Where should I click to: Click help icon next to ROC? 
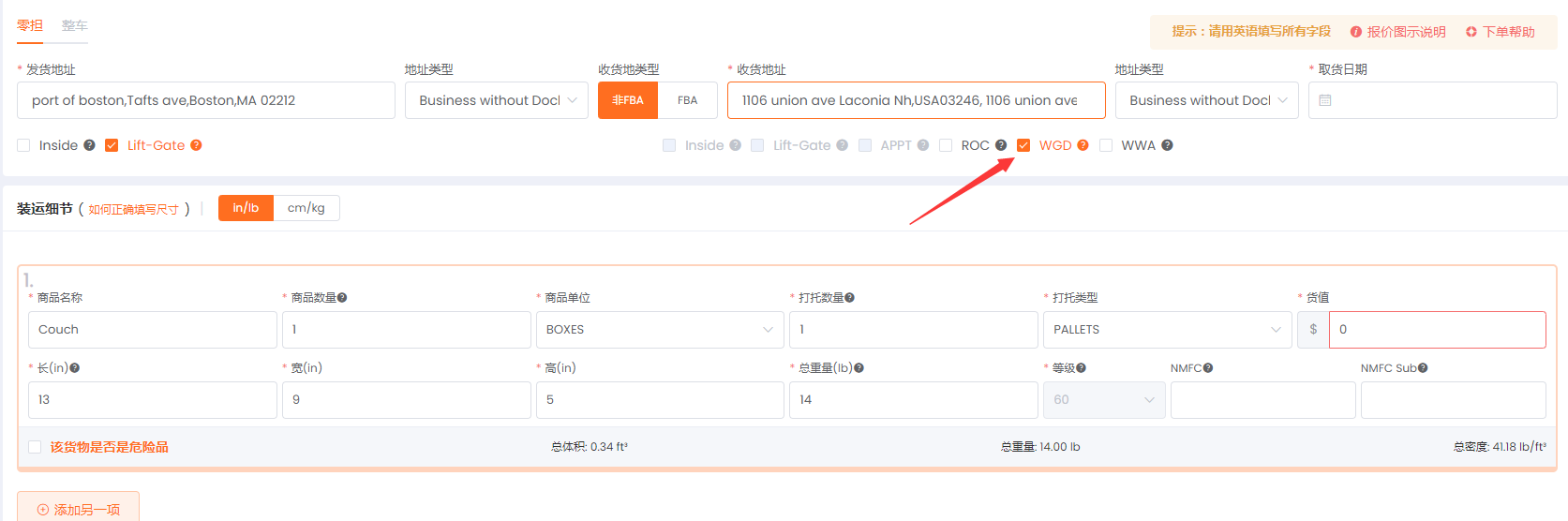[x=1001, y=145]
